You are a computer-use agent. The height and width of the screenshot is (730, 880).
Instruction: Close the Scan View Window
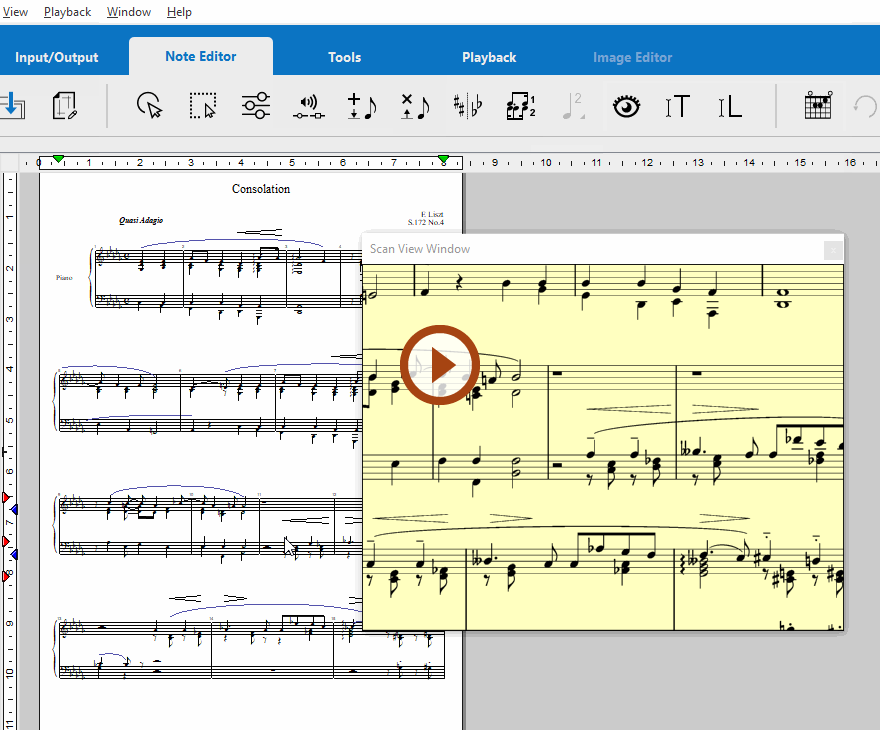click(x=833, y=250)
